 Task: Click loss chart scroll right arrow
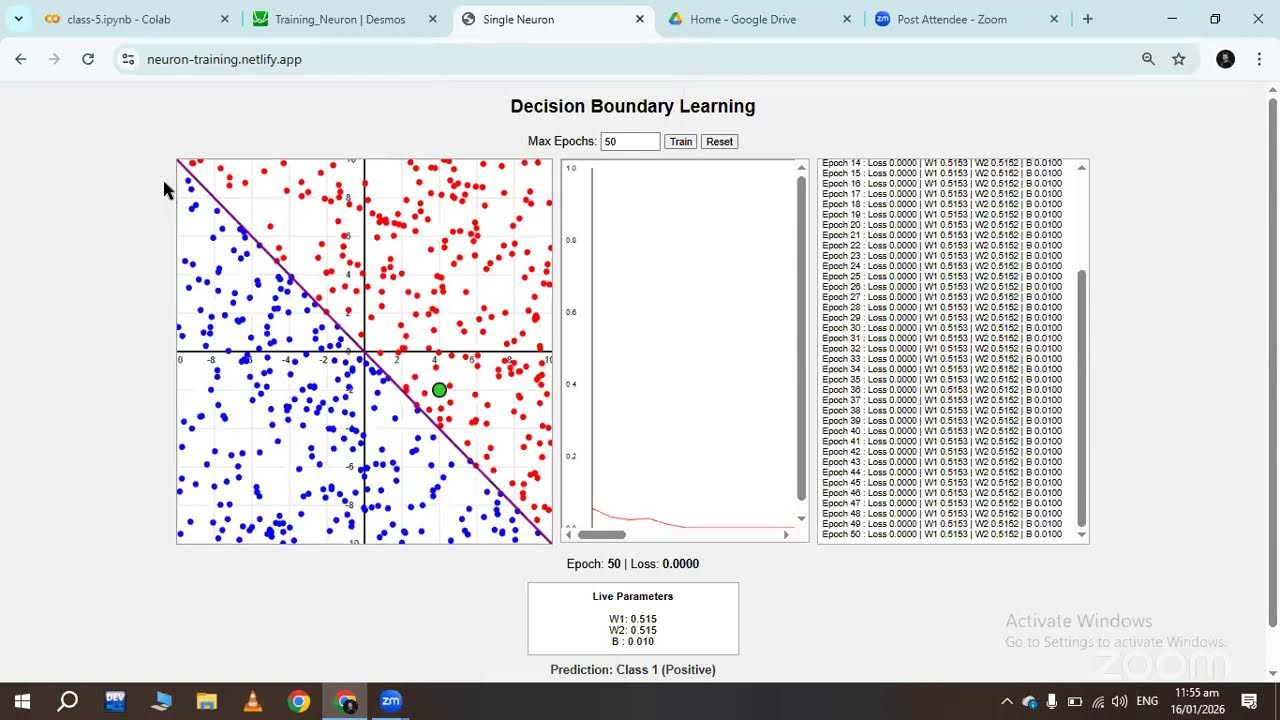[786, 535]
